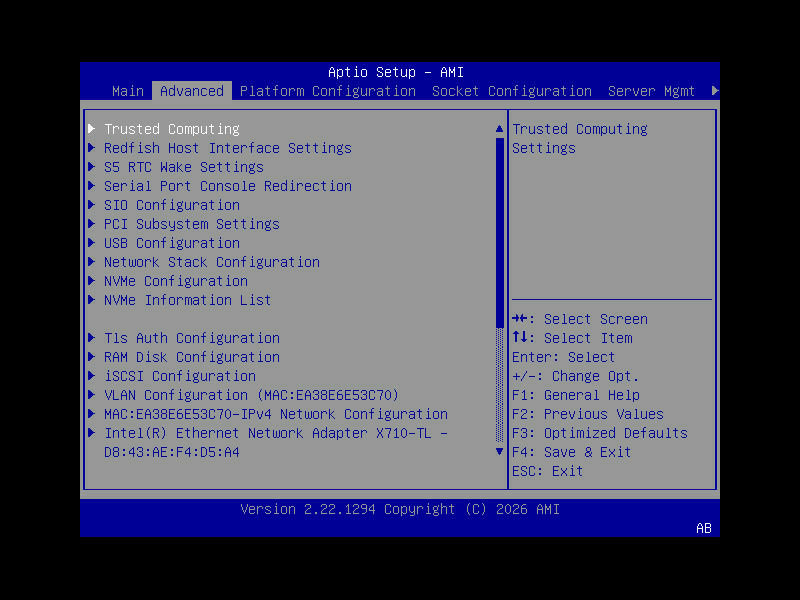Open Redfish Host Interface Settings
The image size is (800, 600).
(x=228, y=148)
